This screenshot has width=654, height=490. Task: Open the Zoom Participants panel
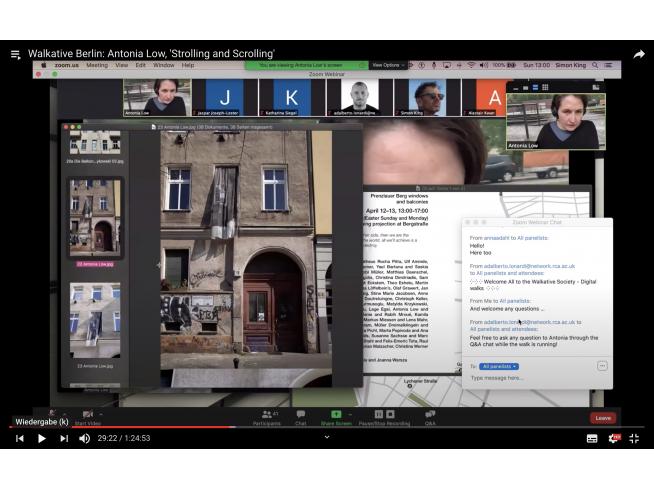pos(266,417)
